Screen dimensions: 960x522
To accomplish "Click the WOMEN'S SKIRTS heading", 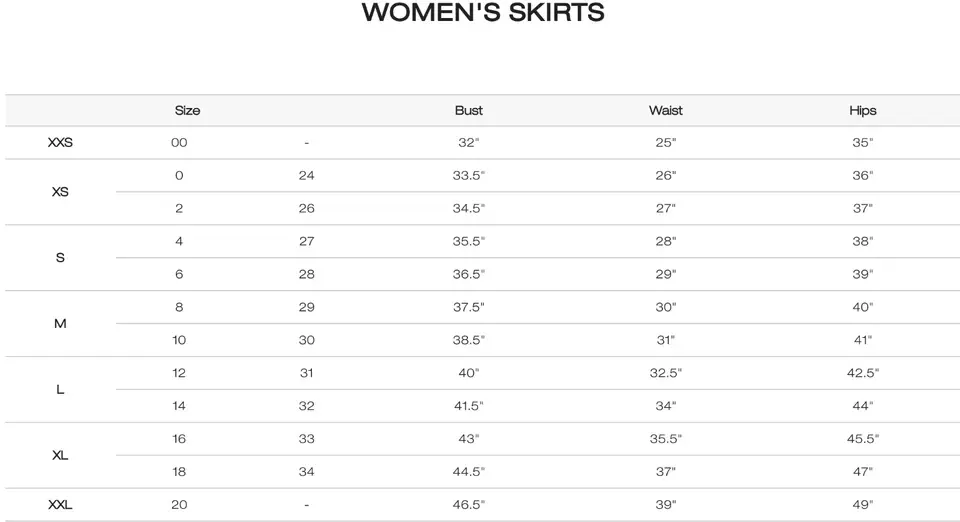I will click(483, 12).
